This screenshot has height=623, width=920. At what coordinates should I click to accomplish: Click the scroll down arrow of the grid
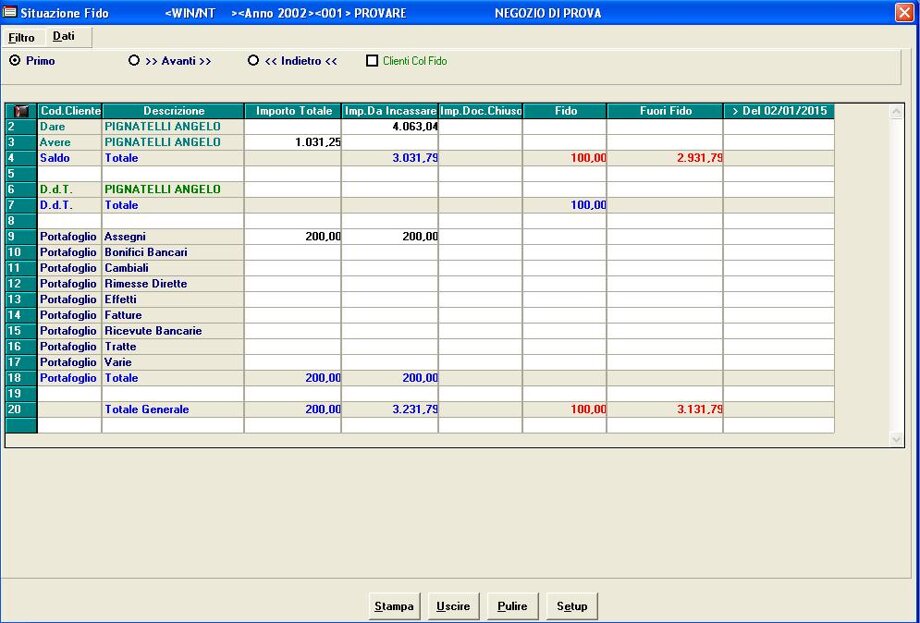click(x=896, y=438)
